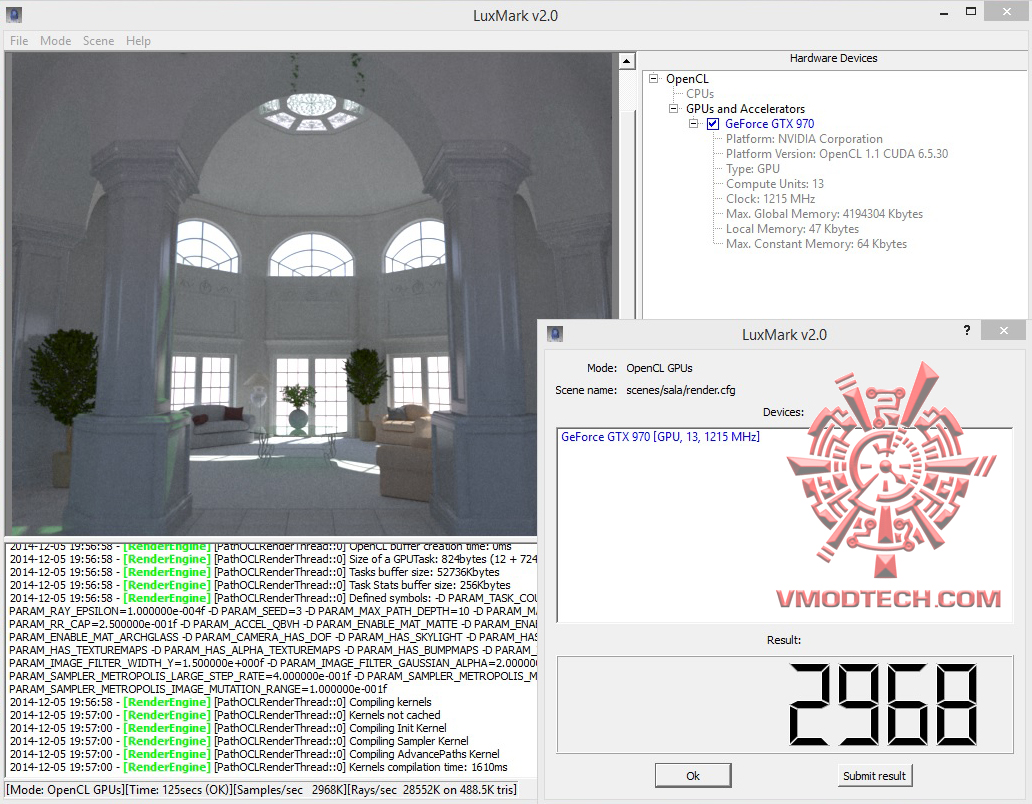Collapse the OpenCL tree node
This screenshot has width=1032, height=804.
[654, 78]
